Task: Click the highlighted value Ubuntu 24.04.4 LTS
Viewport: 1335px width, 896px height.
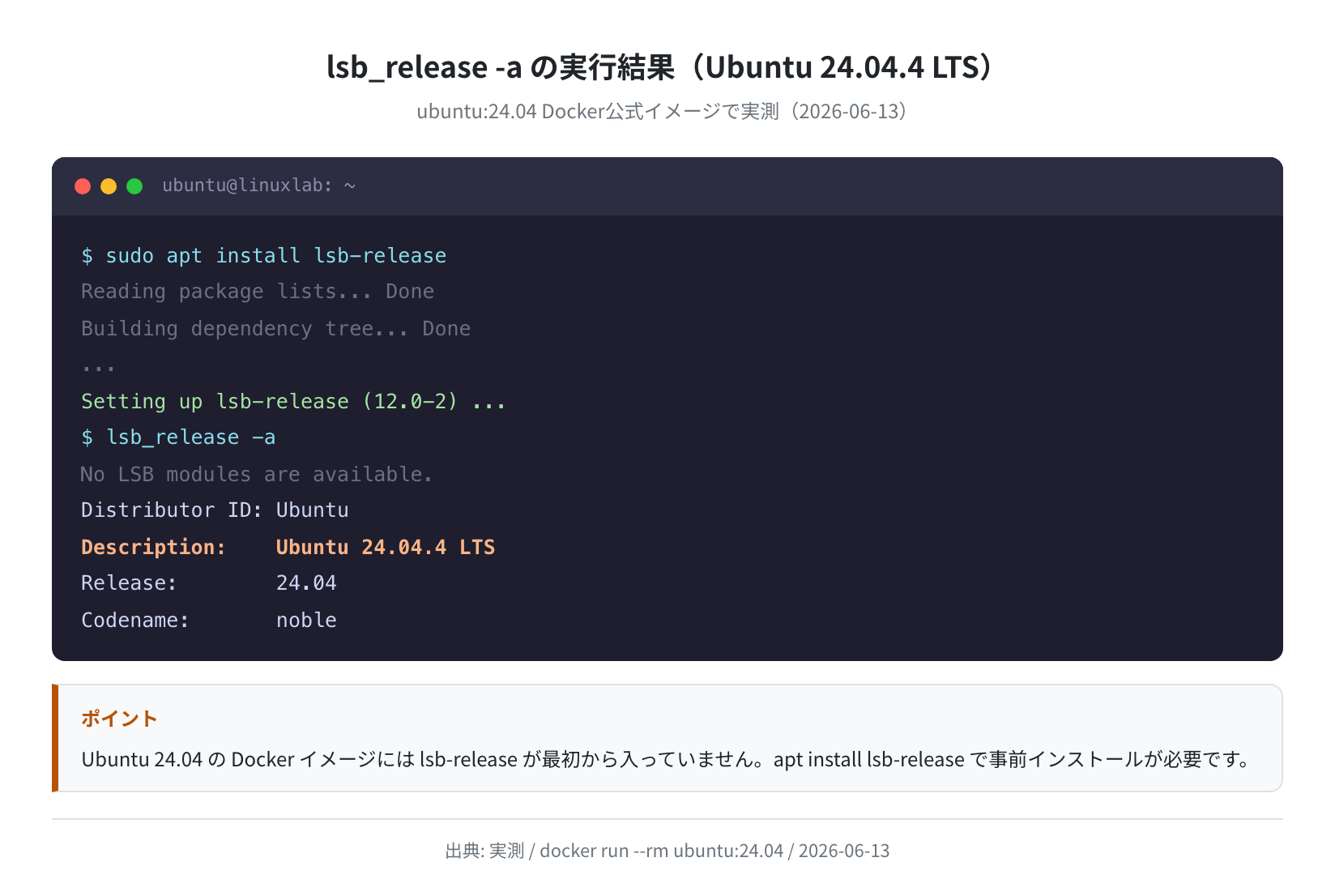Action: pyautogui.click(x=386, y=547)
